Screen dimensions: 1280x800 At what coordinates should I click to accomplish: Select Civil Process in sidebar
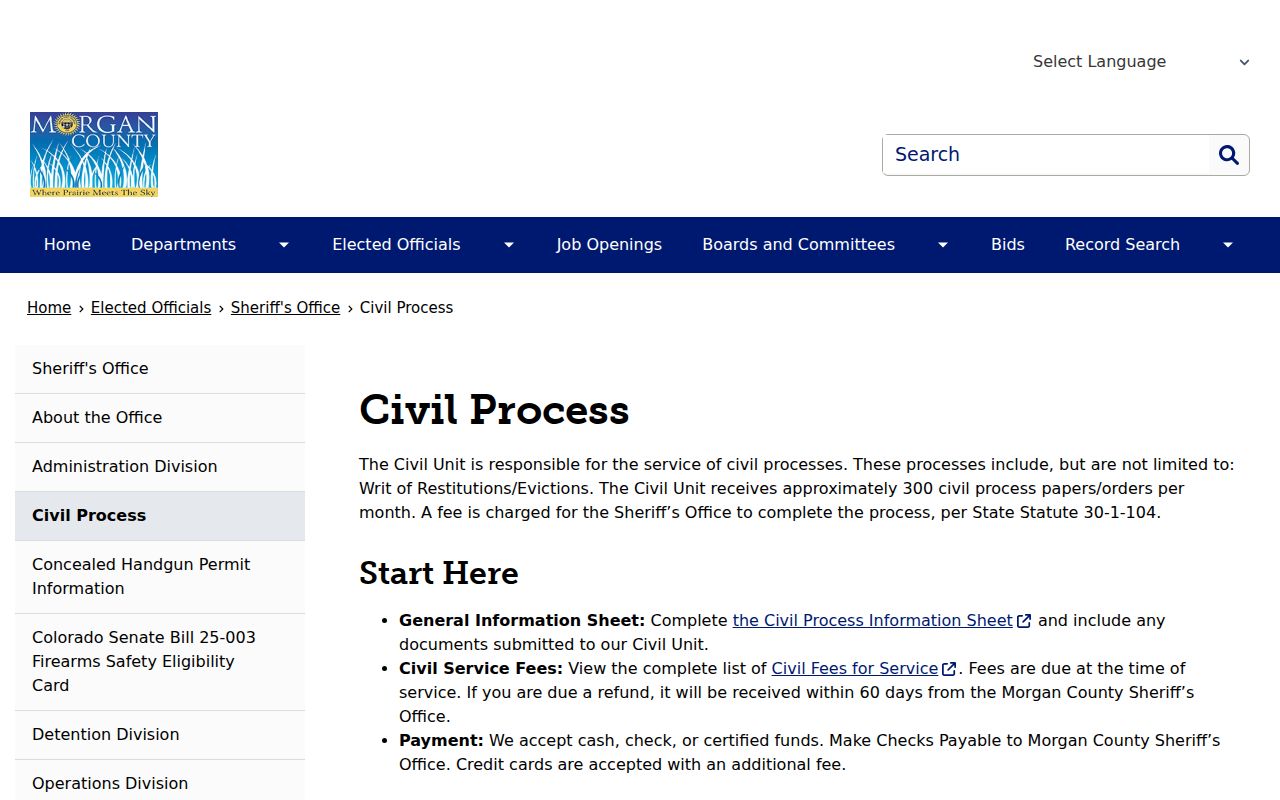160,516
